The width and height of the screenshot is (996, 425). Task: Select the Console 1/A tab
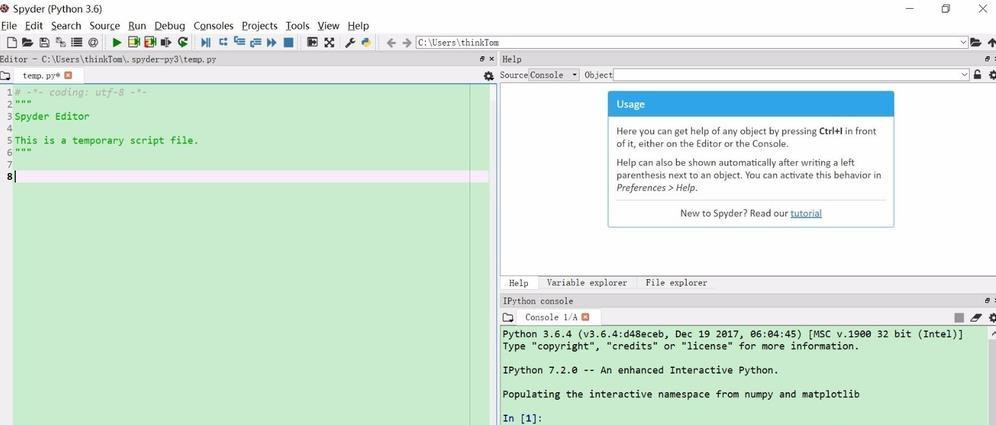(x=551, y=317)
